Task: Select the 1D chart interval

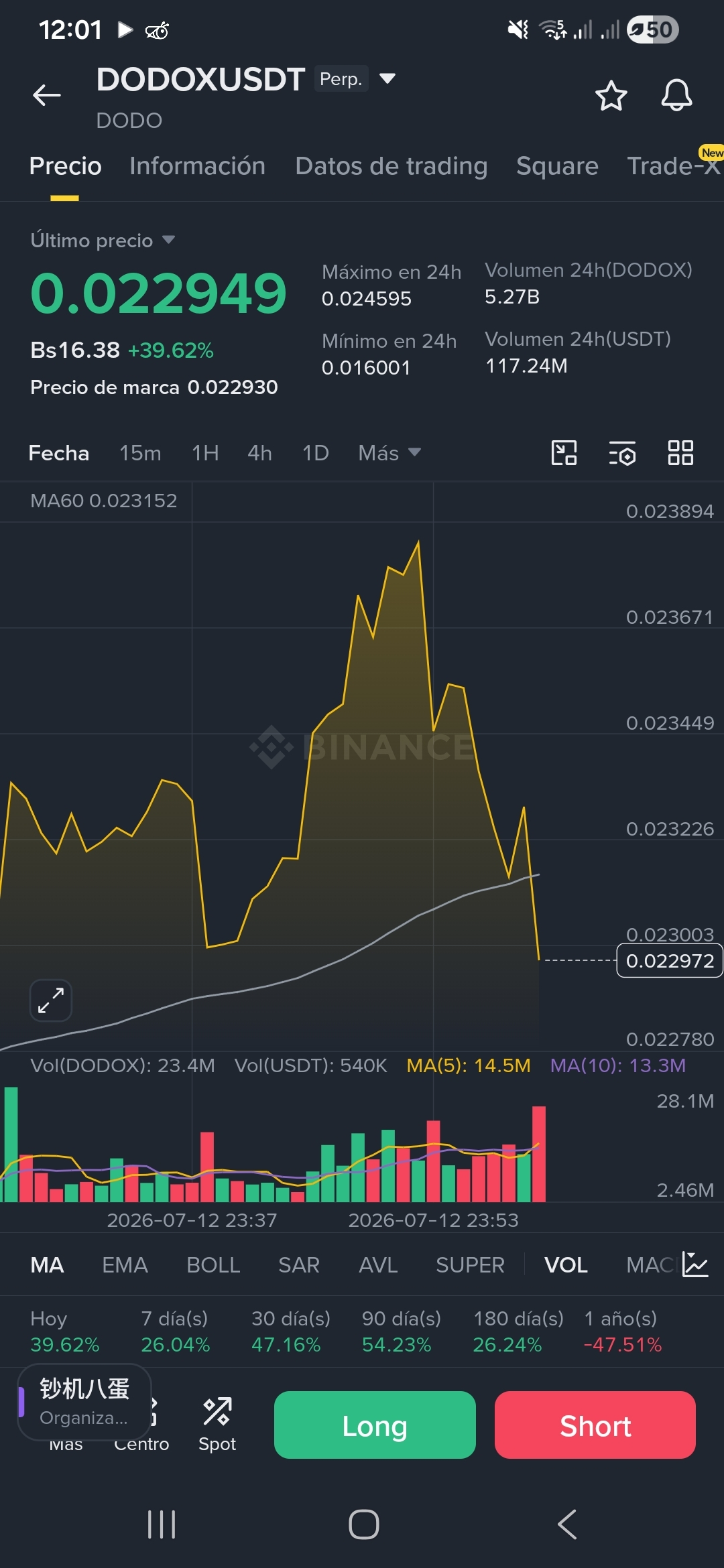Action: (315, 453)
